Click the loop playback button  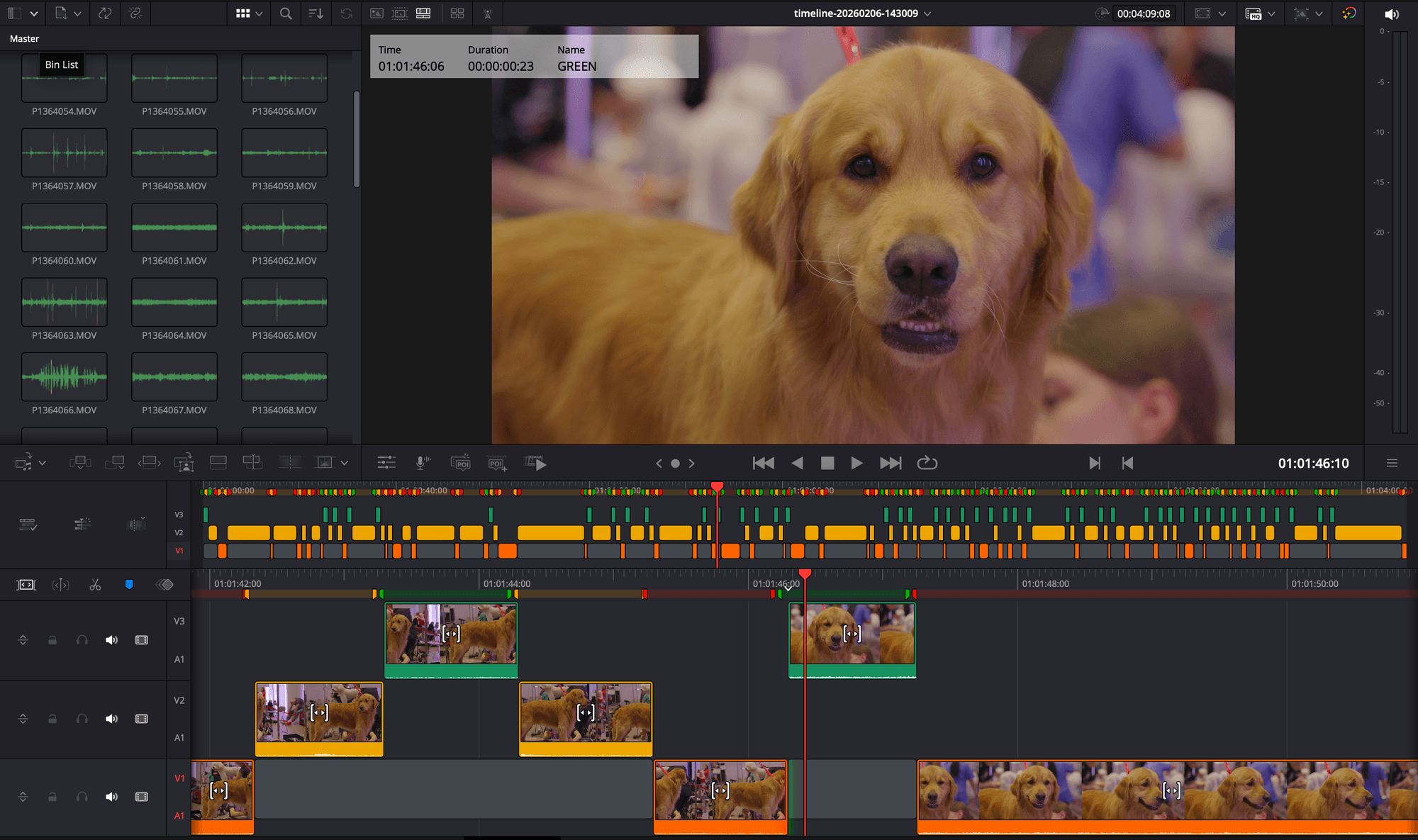coord(927,463)
